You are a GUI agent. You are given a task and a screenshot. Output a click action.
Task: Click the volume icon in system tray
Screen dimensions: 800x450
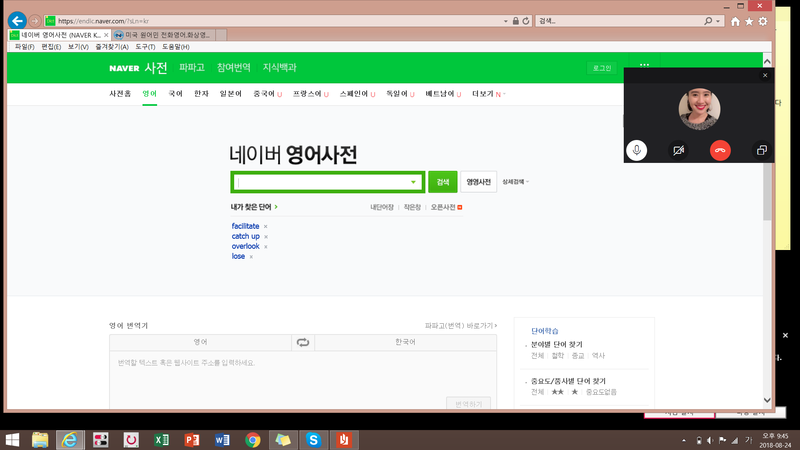(710, 440)
